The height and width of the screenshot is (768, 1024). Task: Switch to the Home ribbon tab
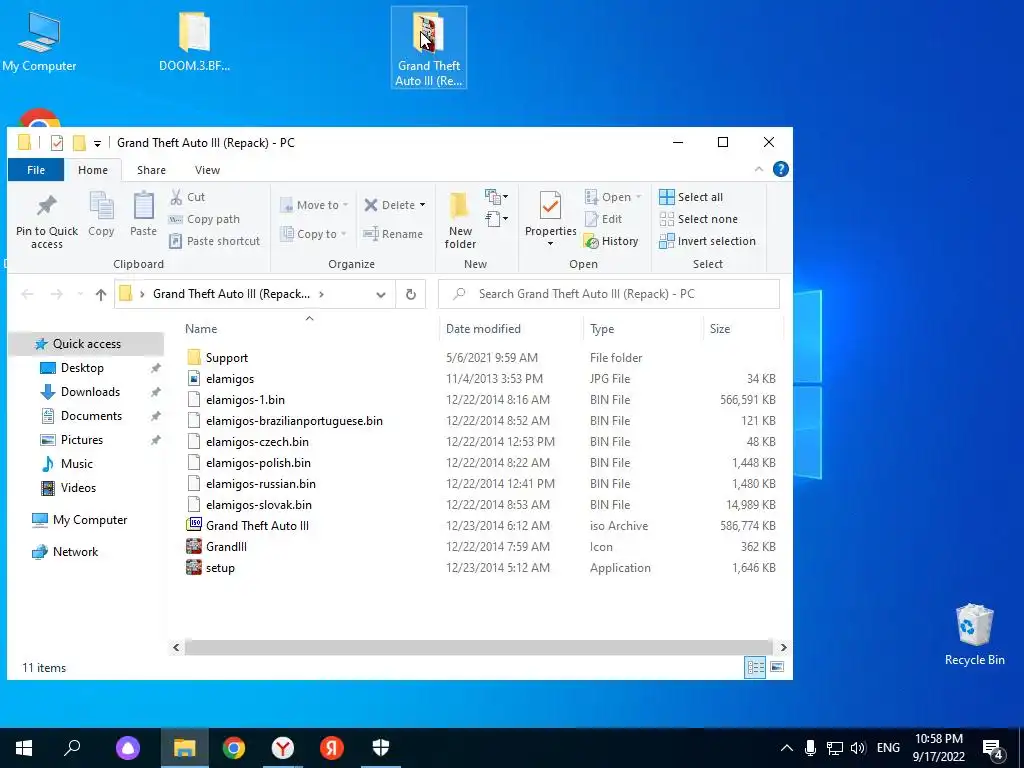pyautogui.click(x=93, y=170)
